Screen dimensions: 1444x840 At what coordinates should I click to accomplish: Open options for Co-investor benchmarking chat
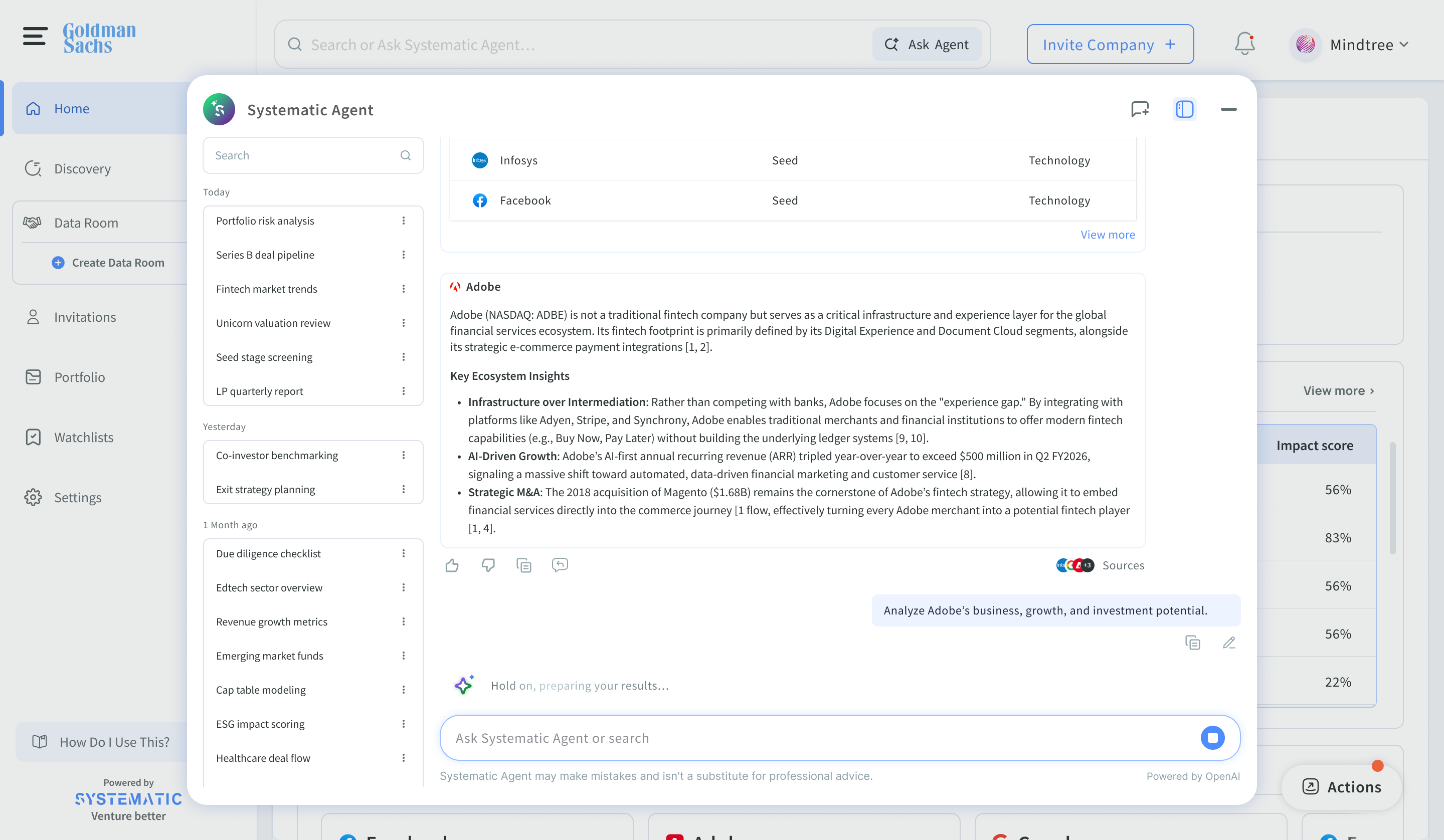coord(404,455)
